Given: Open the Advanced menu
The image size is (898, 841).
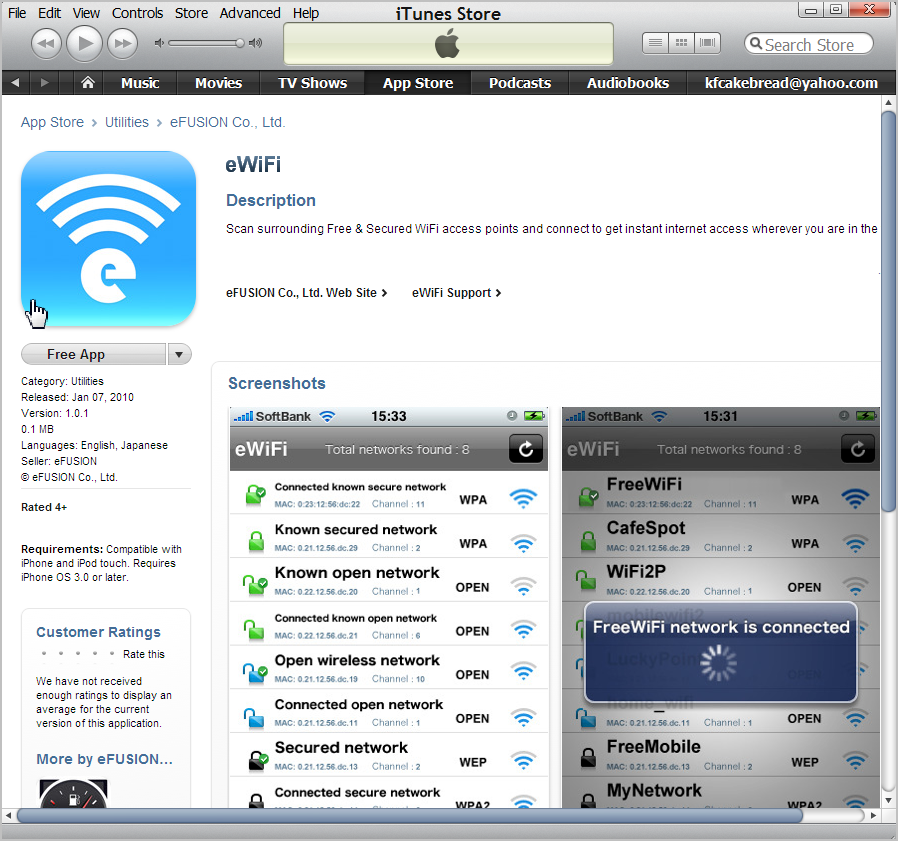Looking at the screenshot, I should pyautogui.click(x=250, y=13).
